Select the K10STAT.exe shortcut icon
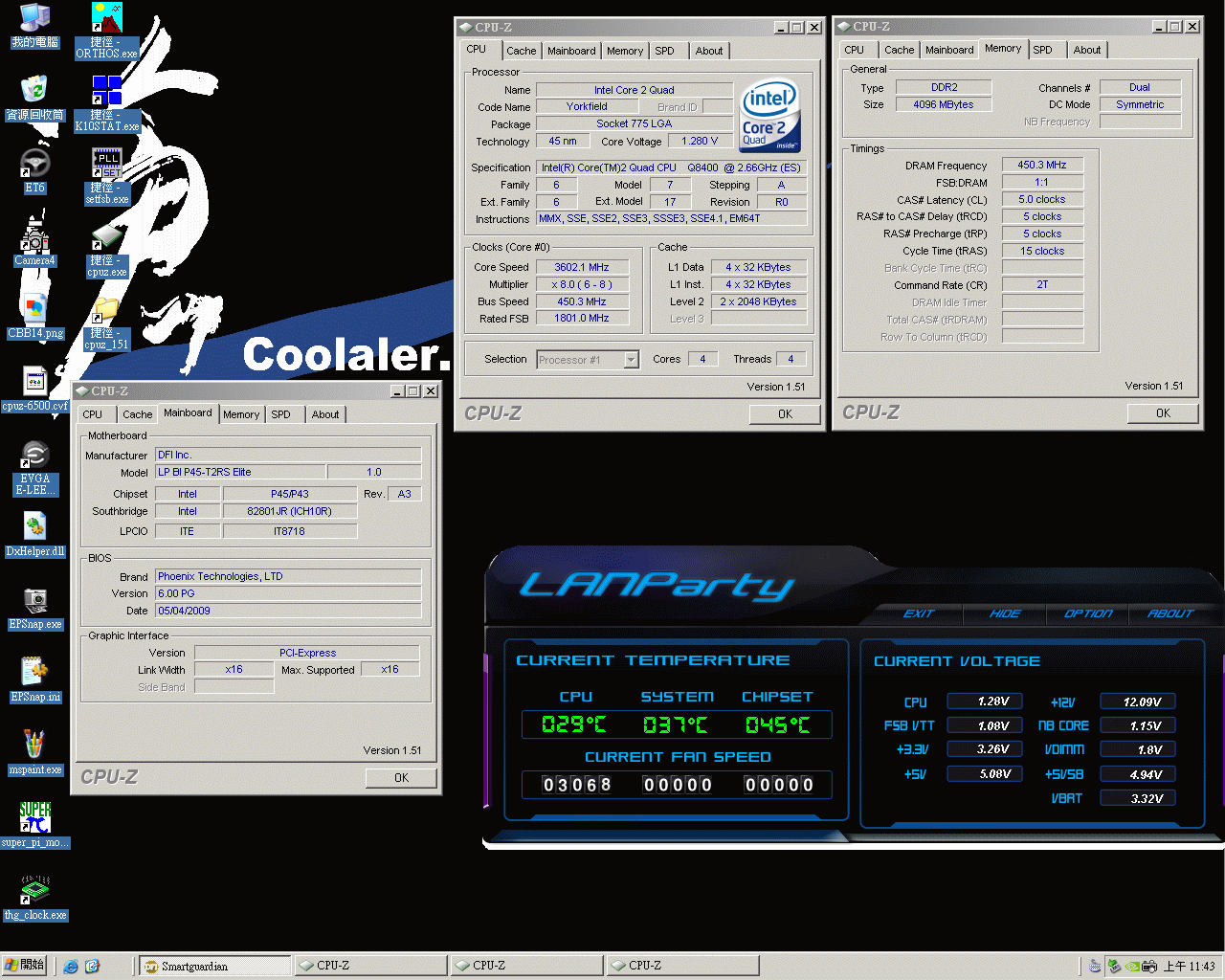Screen dimensions: 1225x980 click(107, 104)
